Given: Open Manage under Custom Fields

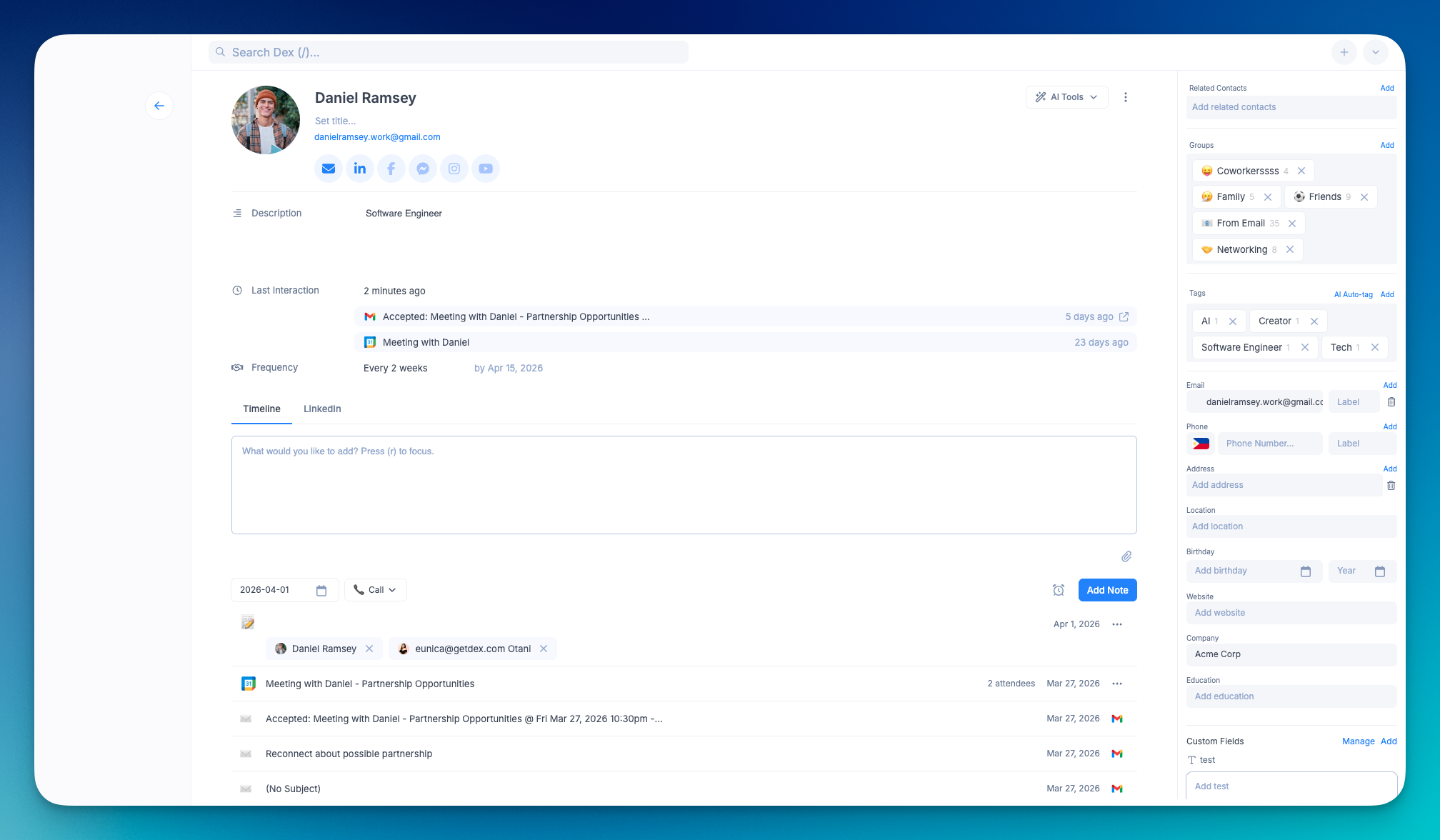Looking at the screenshot, I should (x=1358, y=741).
